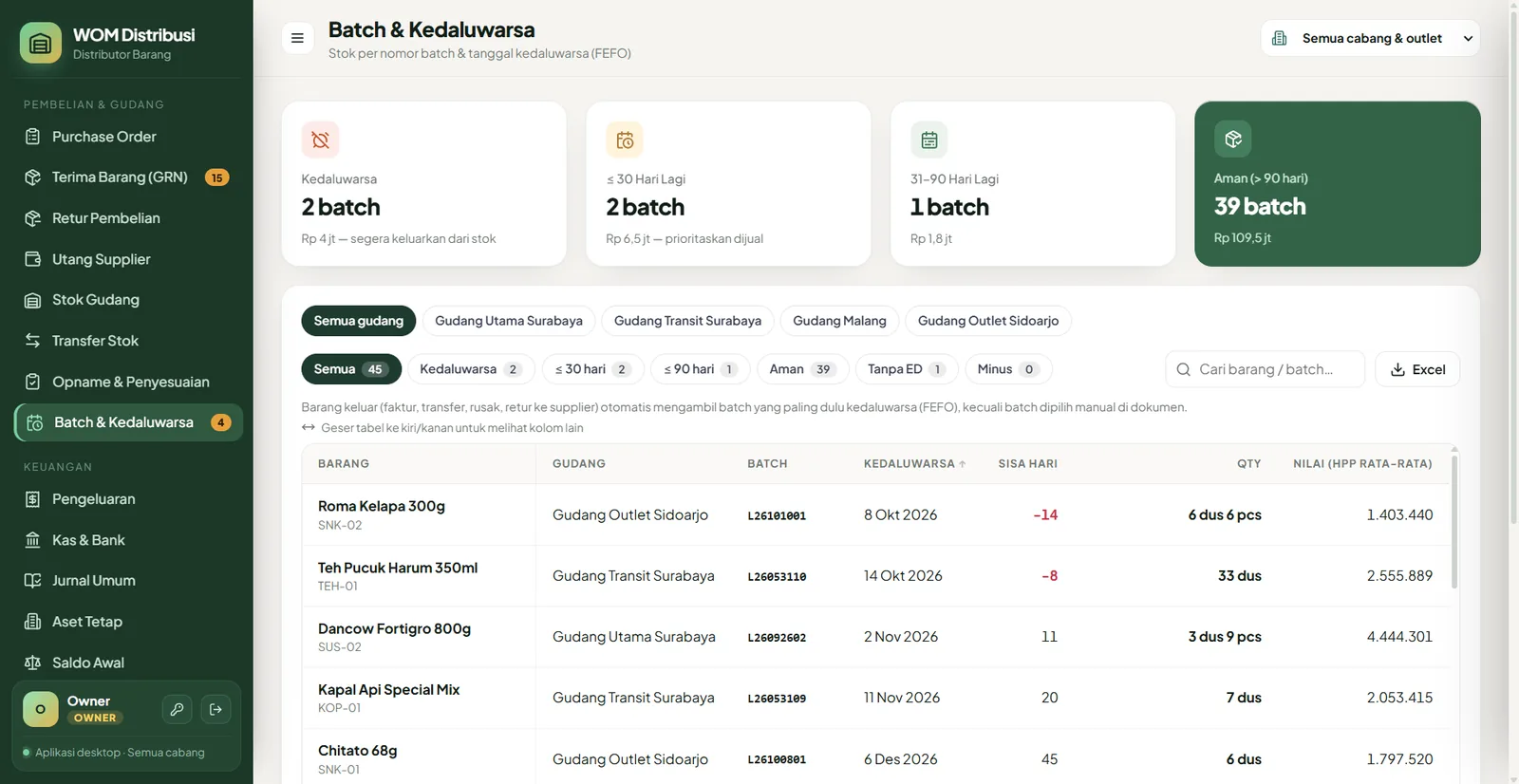Filter batches ≤ 30 hari

tap(592, 369)
